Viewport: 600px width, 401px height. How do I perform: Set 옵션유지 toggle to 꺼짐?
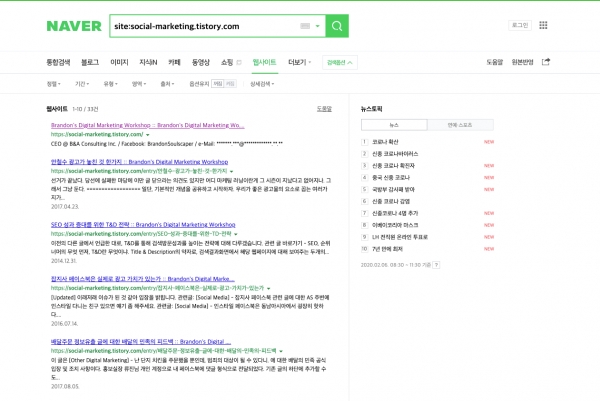click(x=218, y=84)
